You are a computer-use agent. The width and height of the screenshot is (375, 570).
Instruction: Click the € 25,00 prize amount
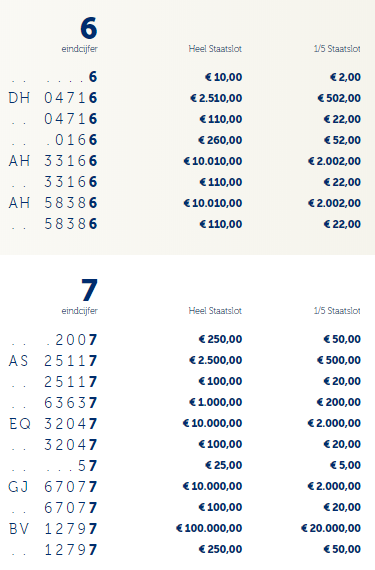coord(223,465)
